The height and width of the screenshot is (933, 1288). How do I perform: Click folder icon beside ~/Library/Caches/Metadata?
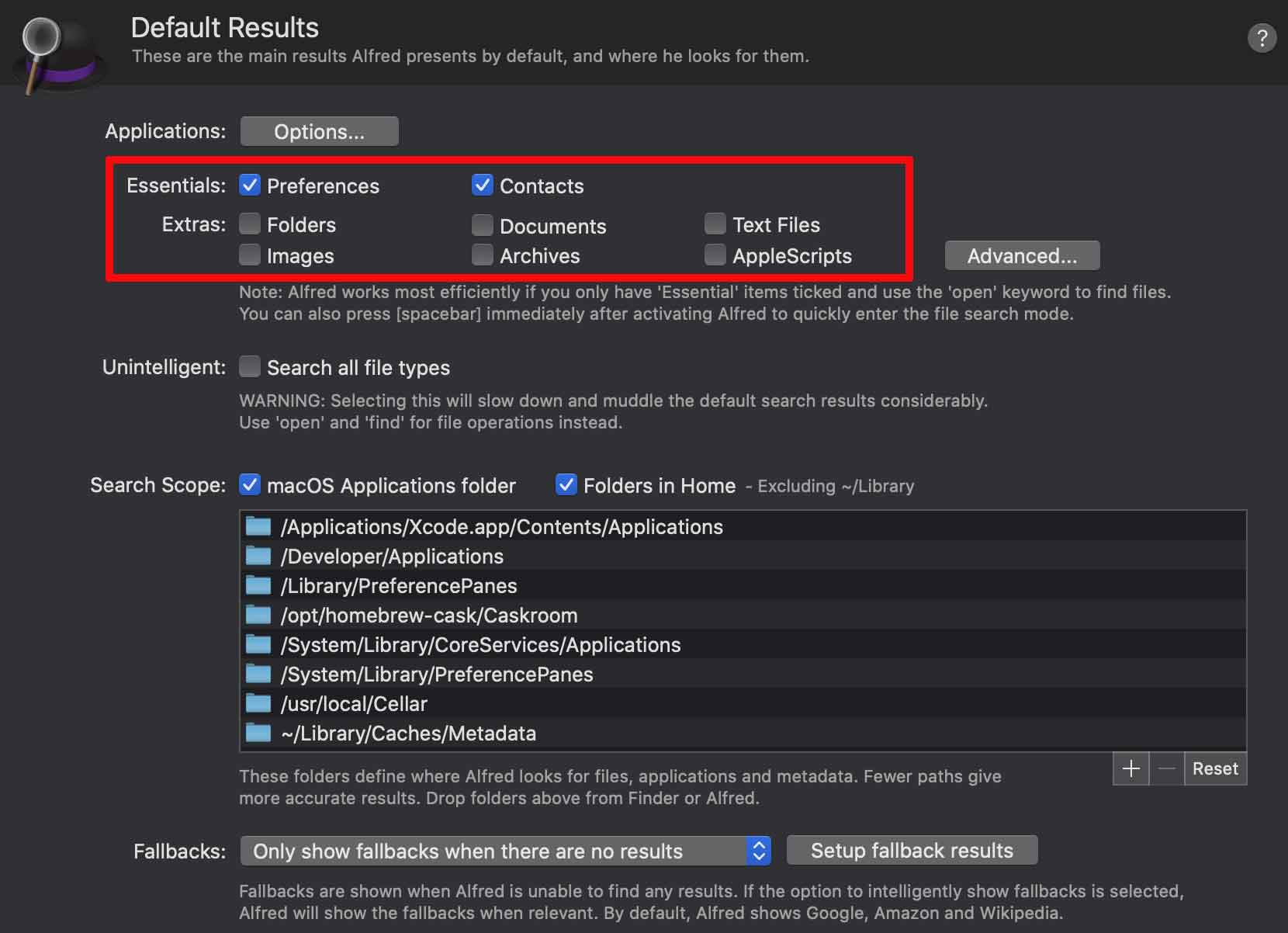(258, 733)
